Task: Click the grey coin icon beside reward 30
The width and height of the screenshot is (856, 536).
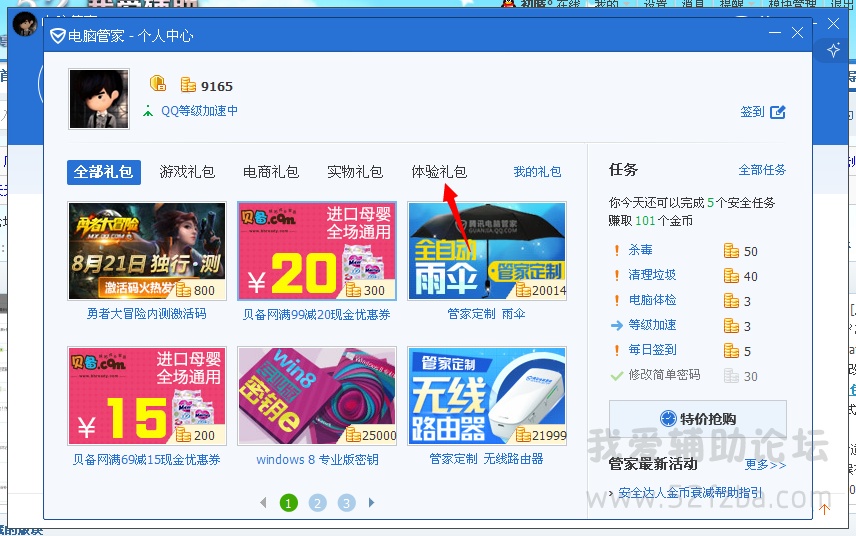Action: pos(732,376)
